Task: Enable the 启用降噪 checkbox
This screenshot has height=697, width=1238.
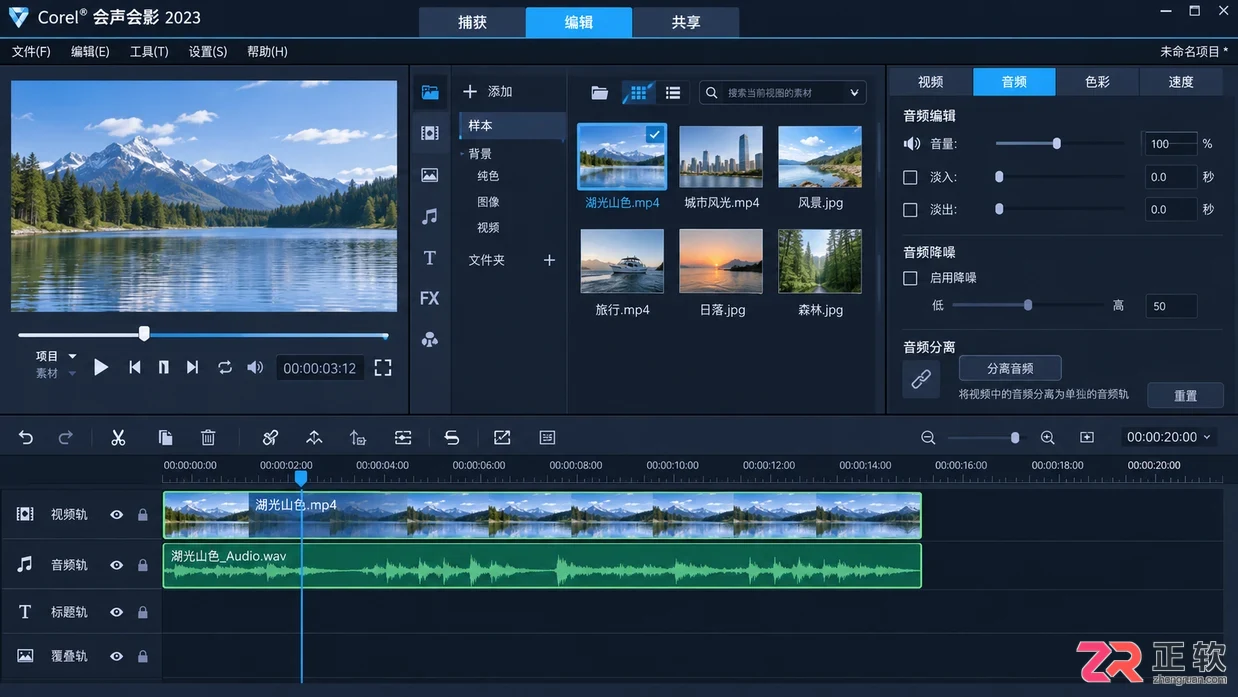Action: click(910, 278)
